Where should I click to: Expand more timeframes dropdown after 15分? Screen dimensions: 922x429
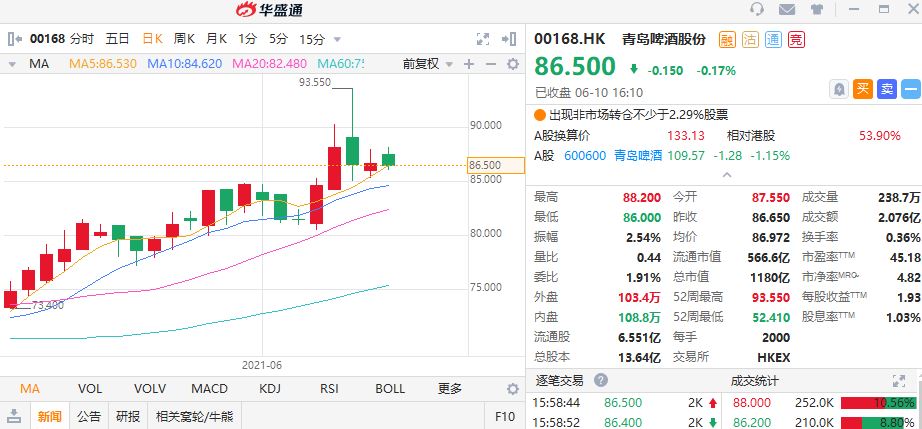pos(337,40)
